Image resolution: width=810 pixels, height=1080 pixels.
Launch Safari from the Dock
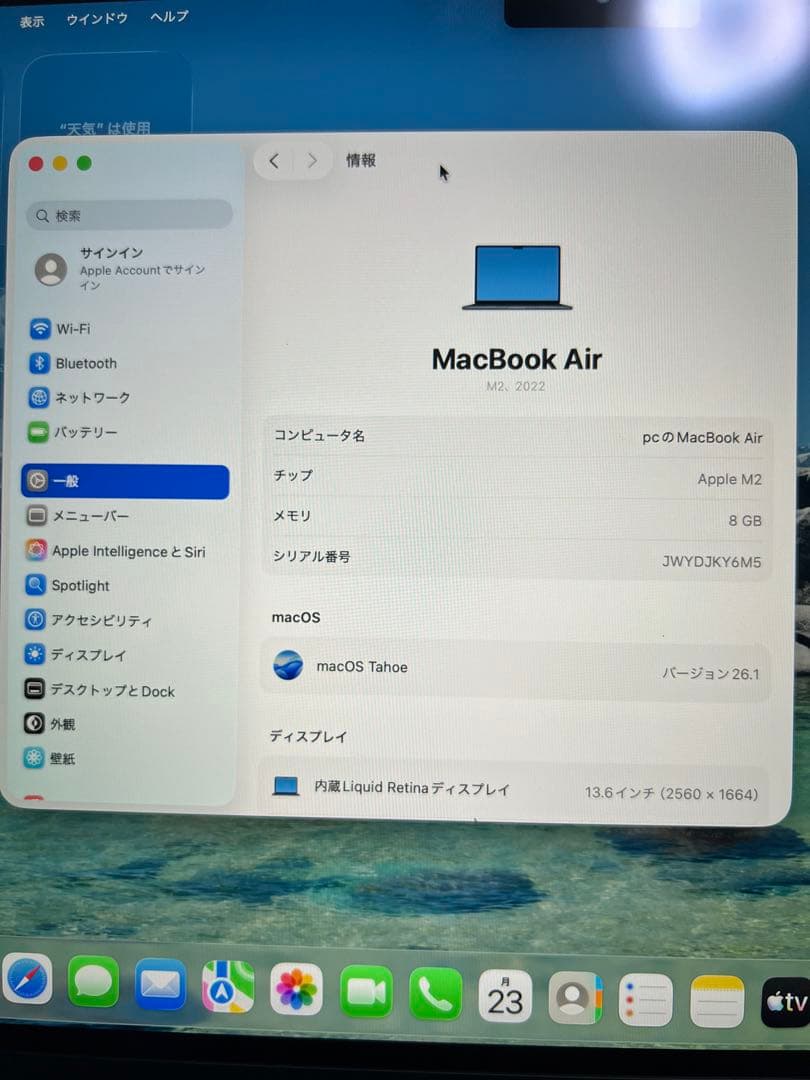pyautogui.click(x=28, y=979)
